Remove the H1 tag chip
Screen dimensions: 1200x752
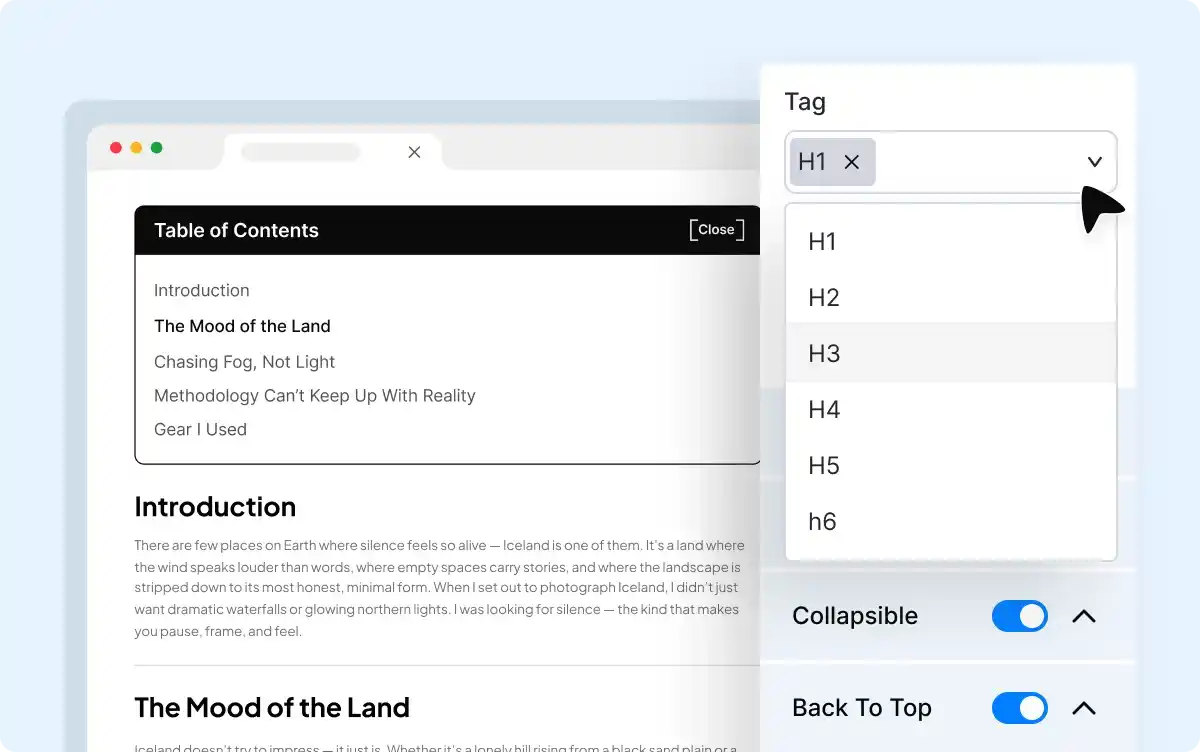click(852, 162)
